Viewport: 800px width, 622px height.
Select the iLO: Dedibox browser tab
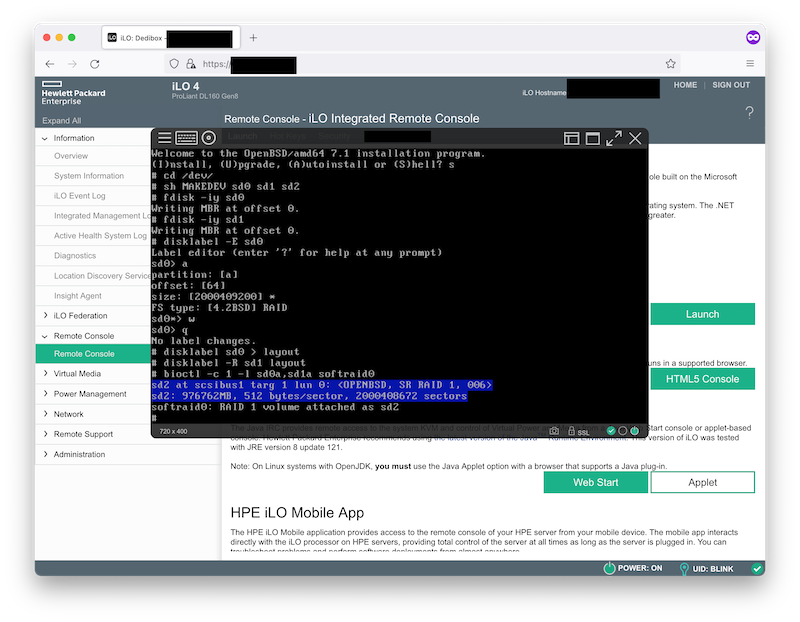(171, 38)
